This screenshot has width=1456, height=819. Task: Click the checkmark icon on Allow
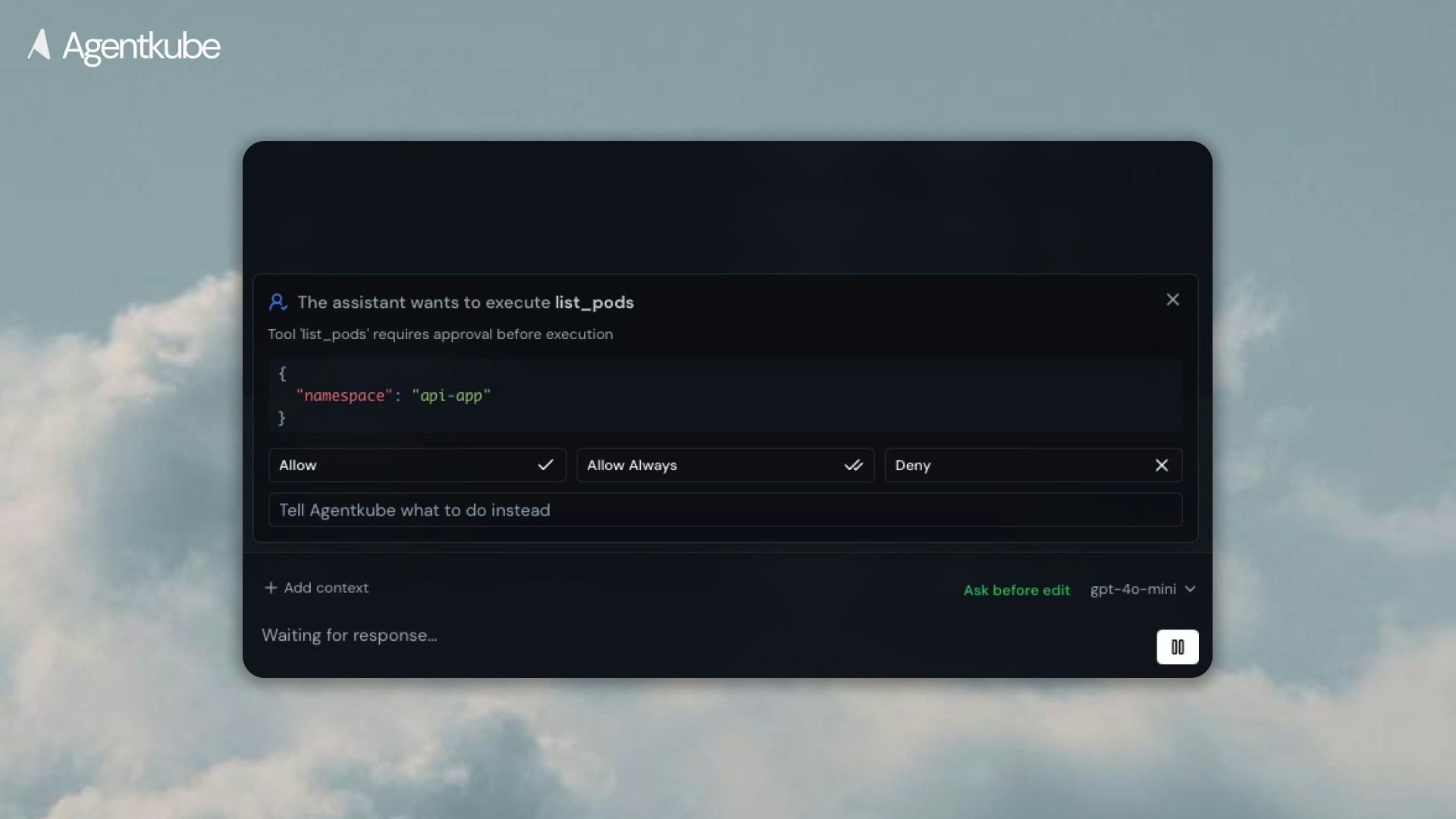(546, 465)
